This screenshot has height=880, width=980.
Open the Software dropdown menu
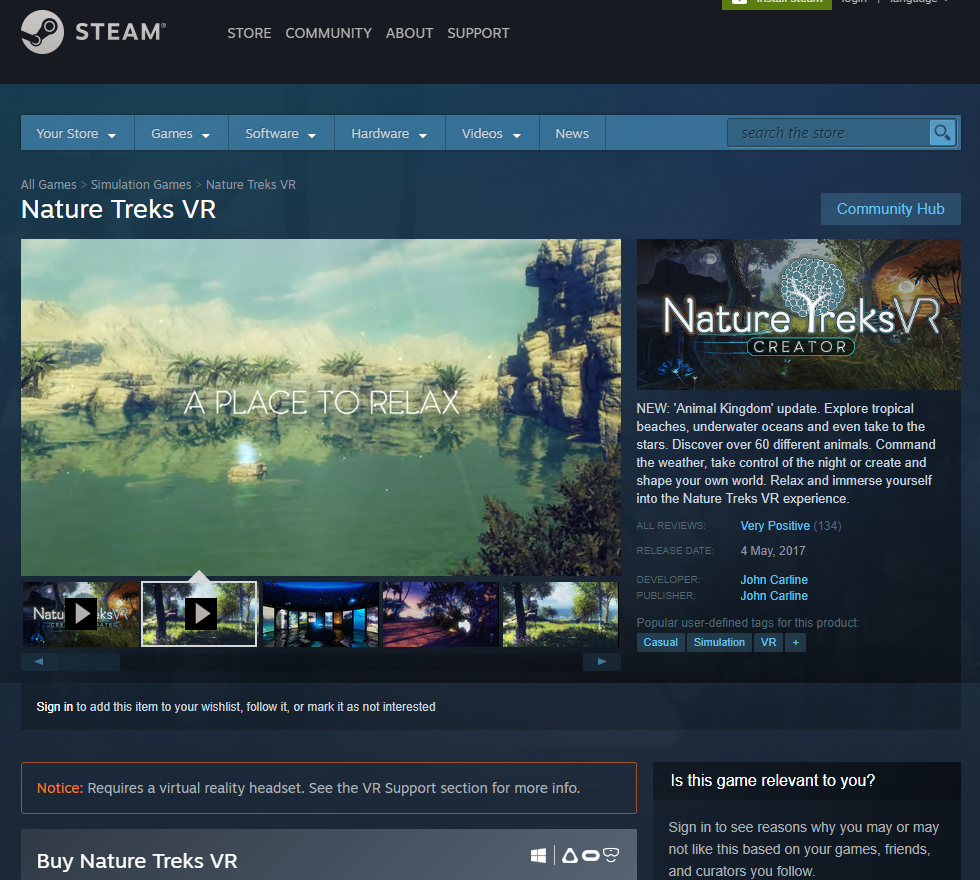click(x=281, y=133)
